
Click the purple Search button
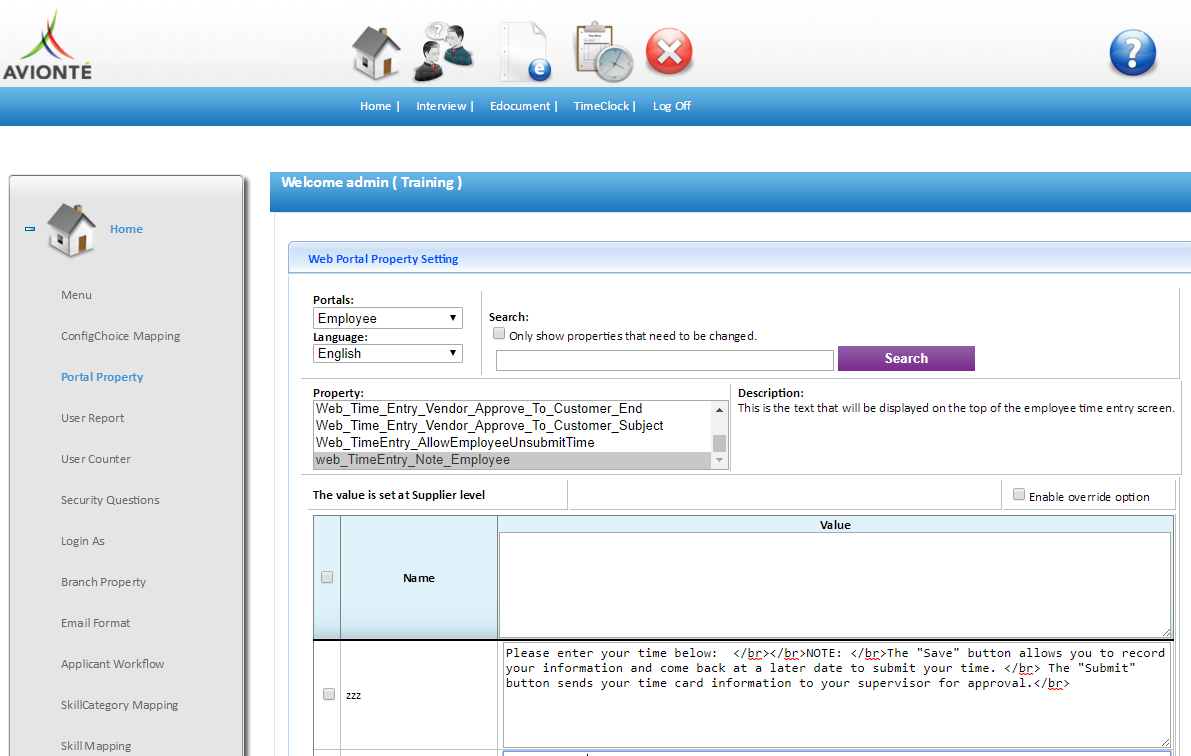pos(905,359)
